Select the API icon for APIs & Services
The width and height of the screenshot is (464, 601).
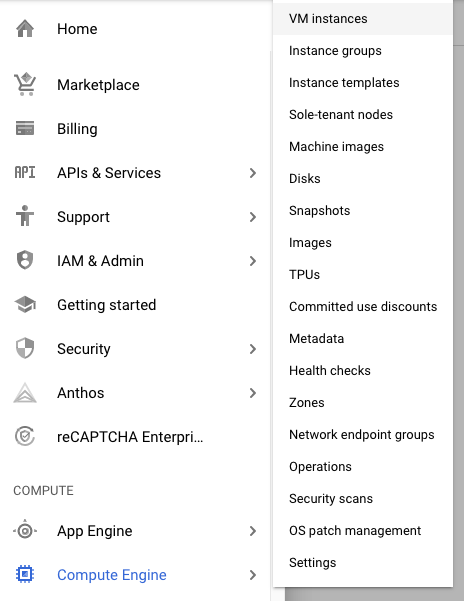[25, 172]
